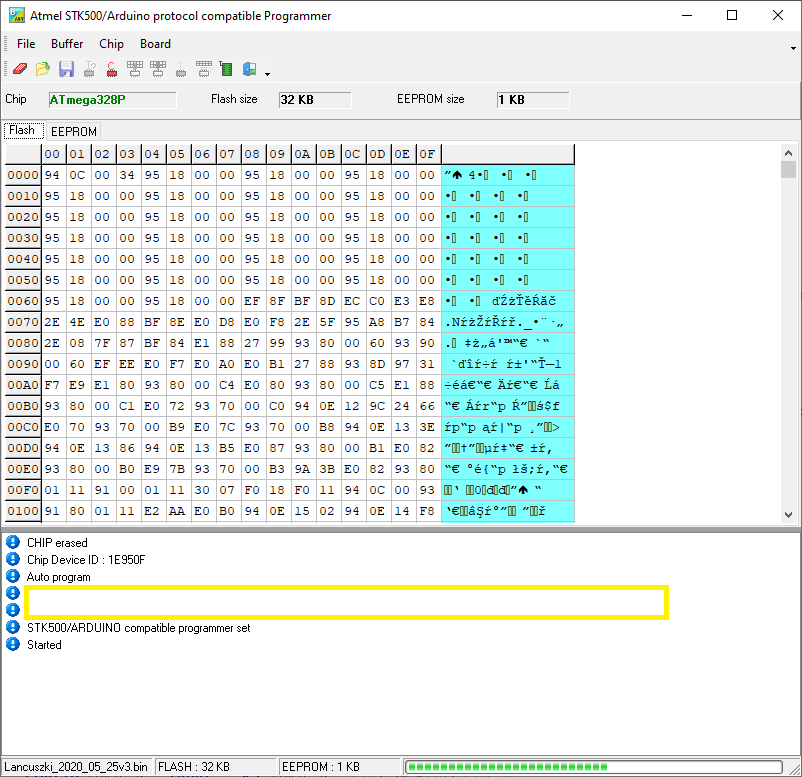Image resolution: width=802 pixels, height=777 pixels.
Task: Click the info icon beside 'Started'
Action: (13, 645)
